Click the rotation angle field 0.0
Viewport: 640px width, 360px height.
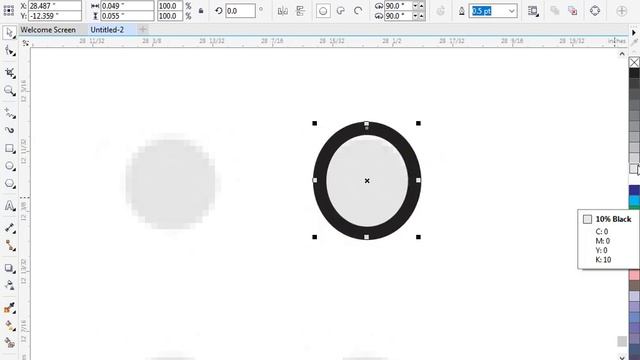[240, 11]
